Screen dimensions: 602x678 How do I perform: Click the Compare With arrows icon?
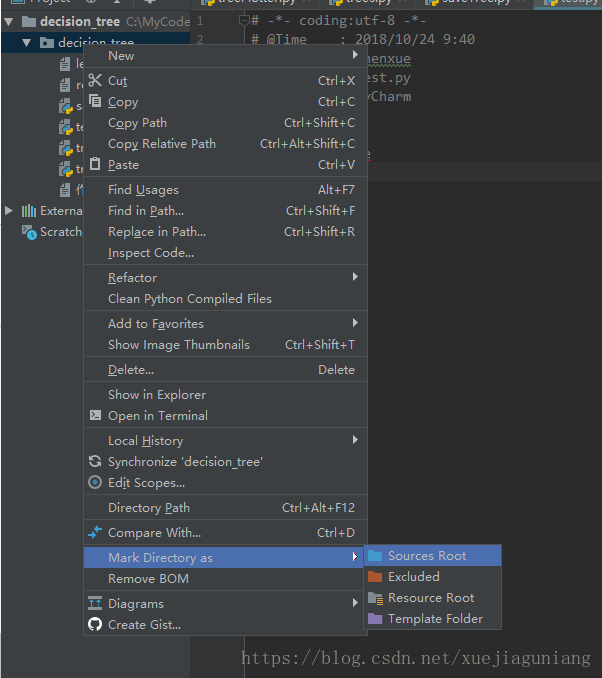(95, 532)
